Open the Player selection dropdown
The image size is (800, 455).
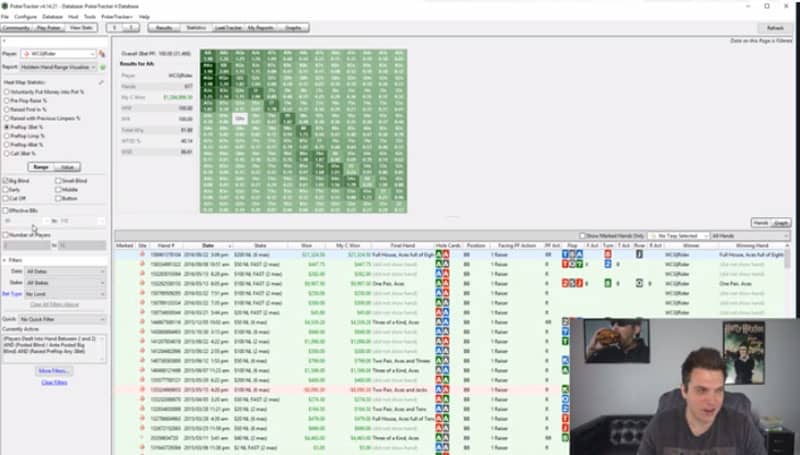point(58,54)
